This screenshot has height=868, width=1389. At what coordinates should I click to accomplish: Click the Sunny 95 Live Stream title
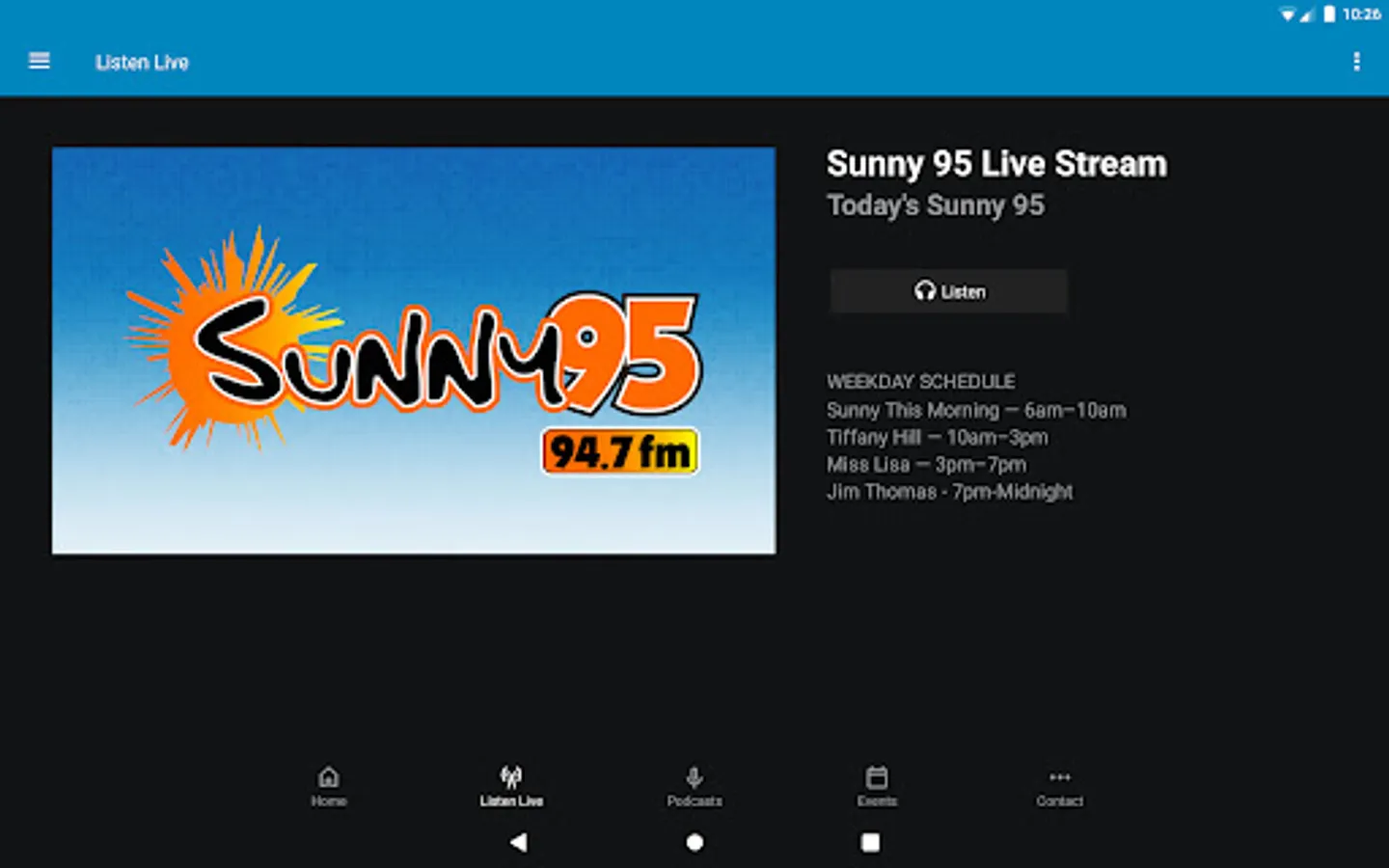tap(996, 164)
